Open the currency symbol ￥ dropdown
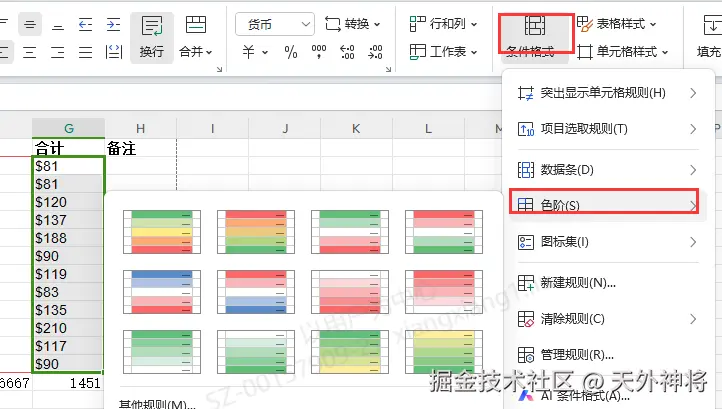This screenshot has height=409, width=722. tap(255, 52)
